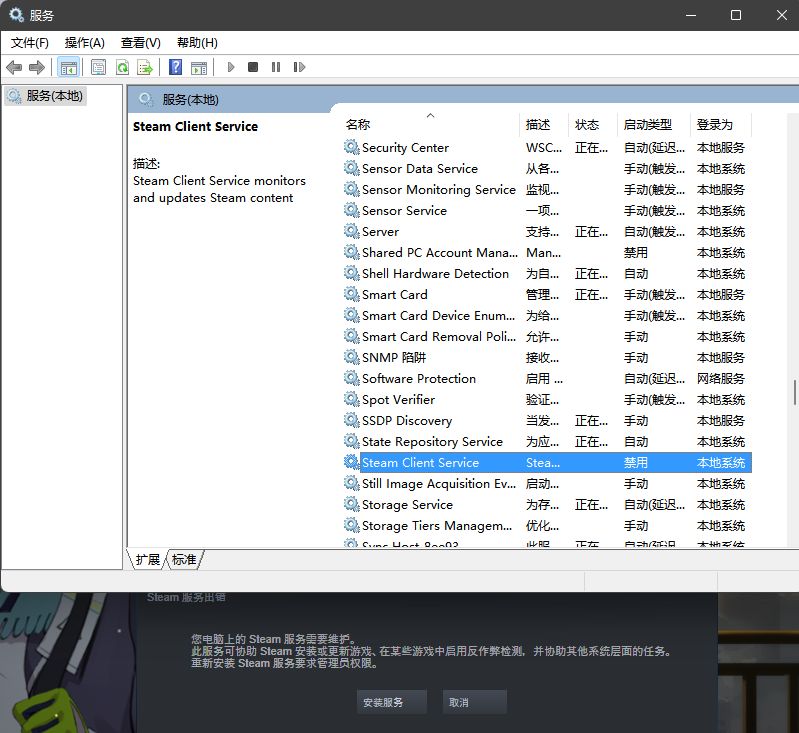Minimize the 服务 window
Viewport: 799px width, 733px height.
click(x=691, y=15)
